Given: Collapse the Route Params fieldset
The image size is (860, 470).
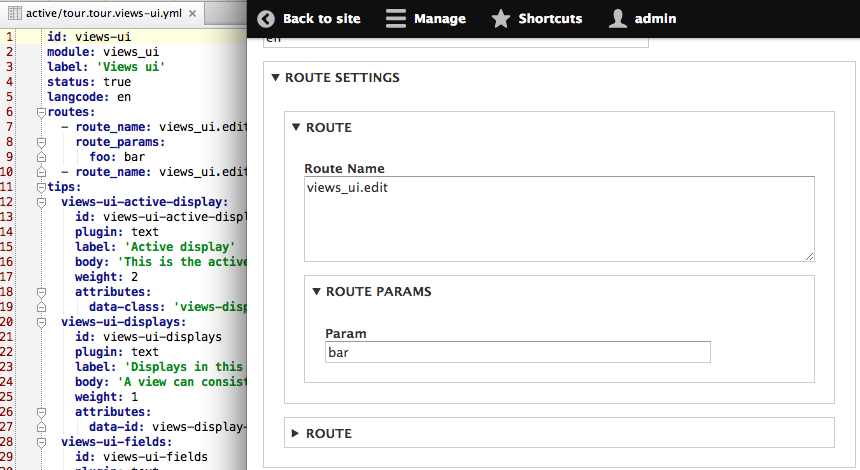Looking at the screenshot, I should click(x=317, y=291).
